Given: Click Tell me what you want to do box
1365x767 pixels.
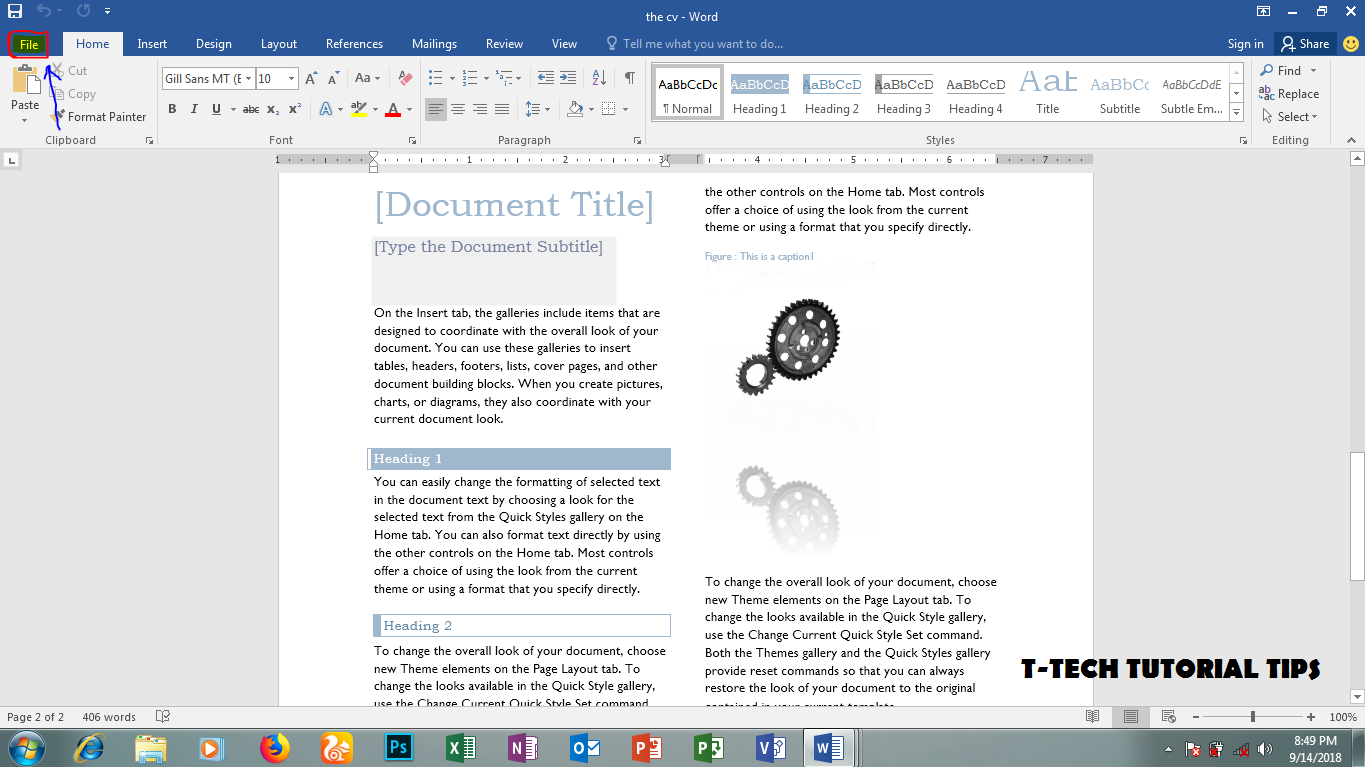Looking at the screenshot, I should click(x=695, y=44).
